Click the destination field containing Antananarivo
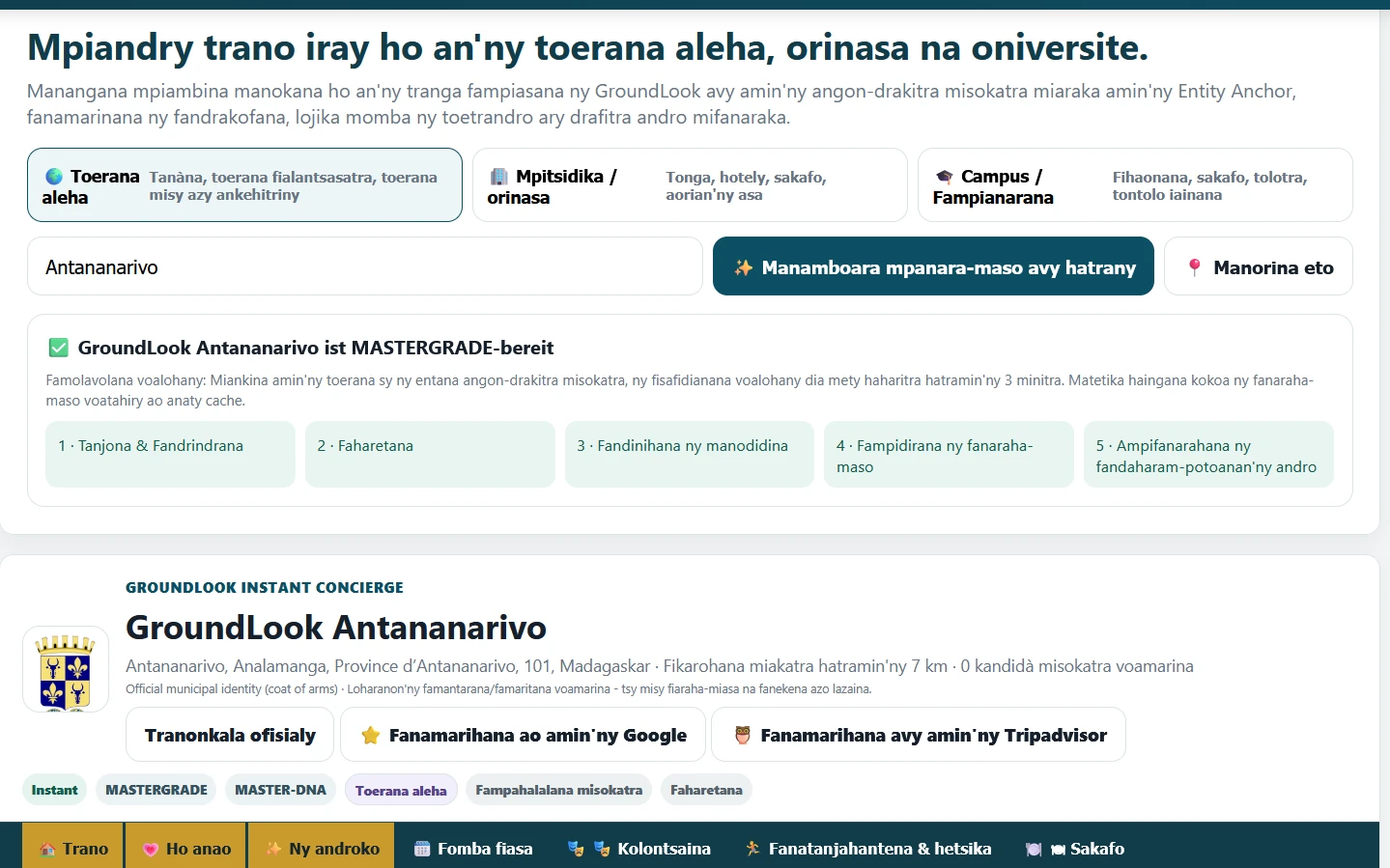The image size is (1390, 868). 365,266
